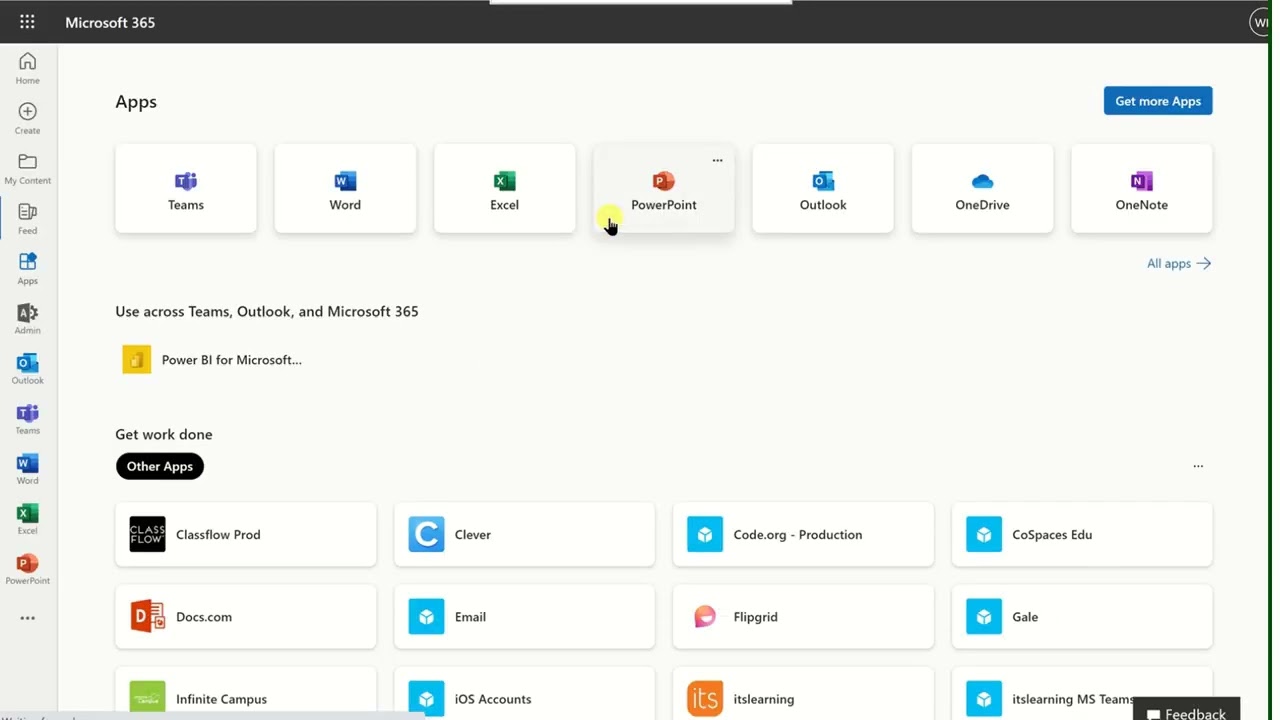This screenshot has height=720, width=1280.
Task: Open OneNote
Action: pyautogui.click(x=1141, y=188)
